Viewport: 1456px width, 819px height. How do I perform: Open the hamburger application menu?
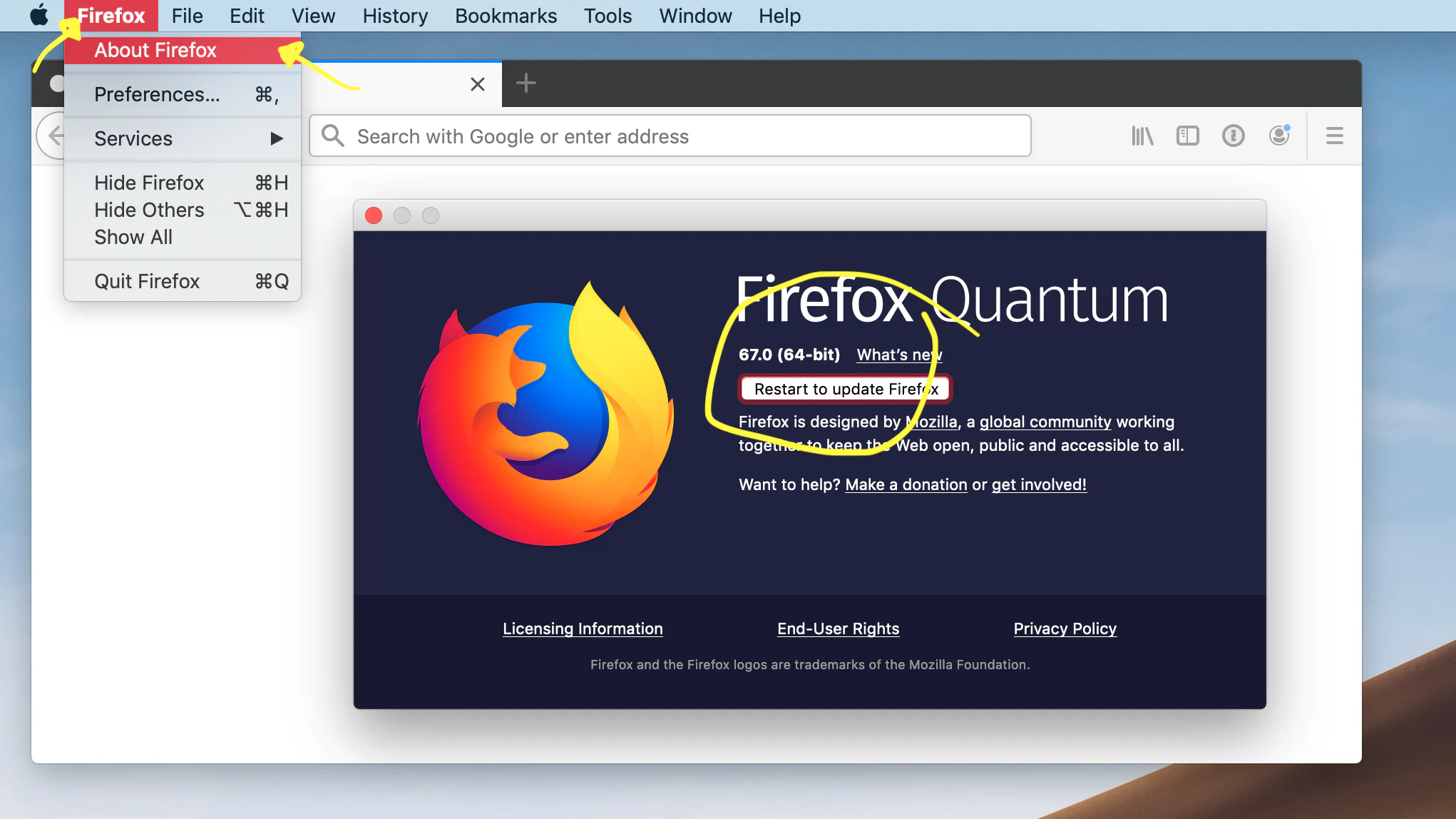click(1335, 136)
